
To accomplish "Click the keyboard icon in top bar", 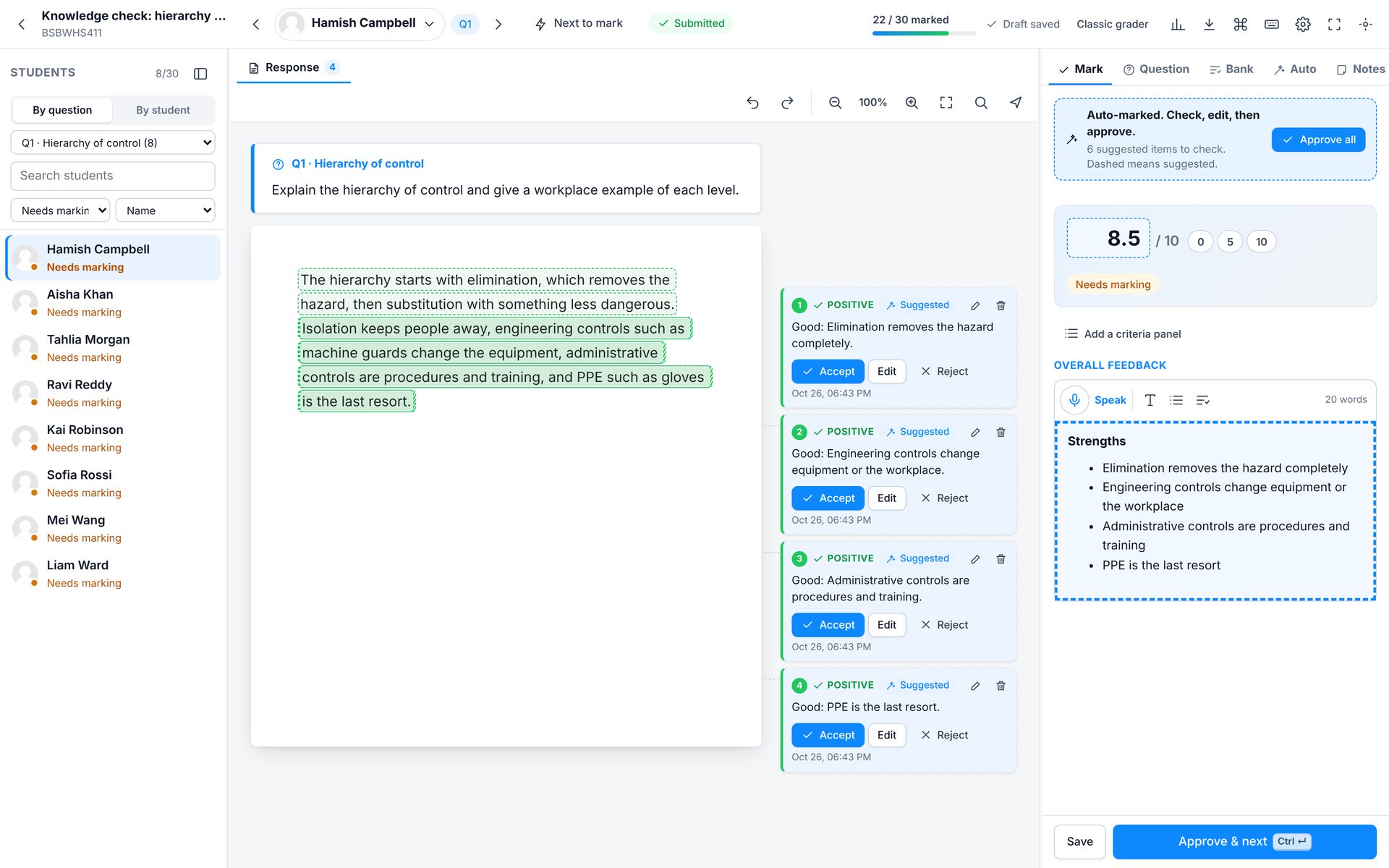I will [x=1271, y=24].
